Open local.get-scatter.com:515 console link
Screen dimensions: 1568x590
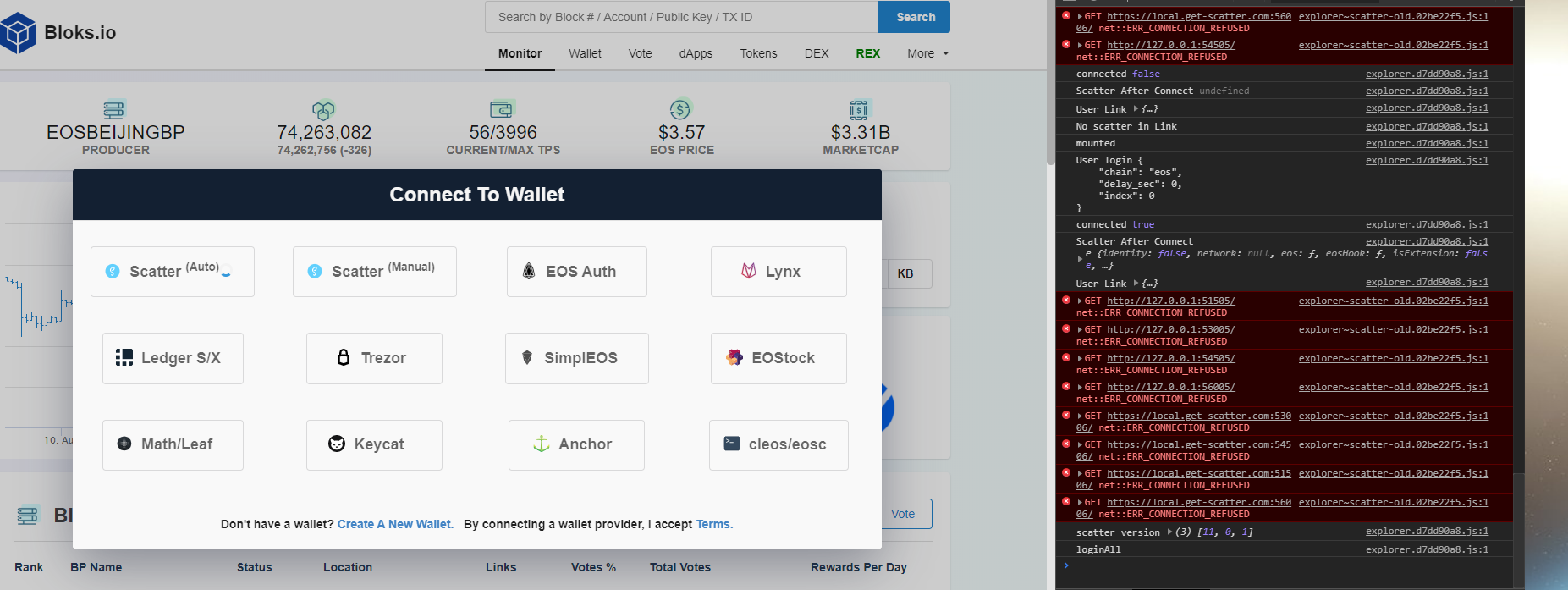[1198, 473]
